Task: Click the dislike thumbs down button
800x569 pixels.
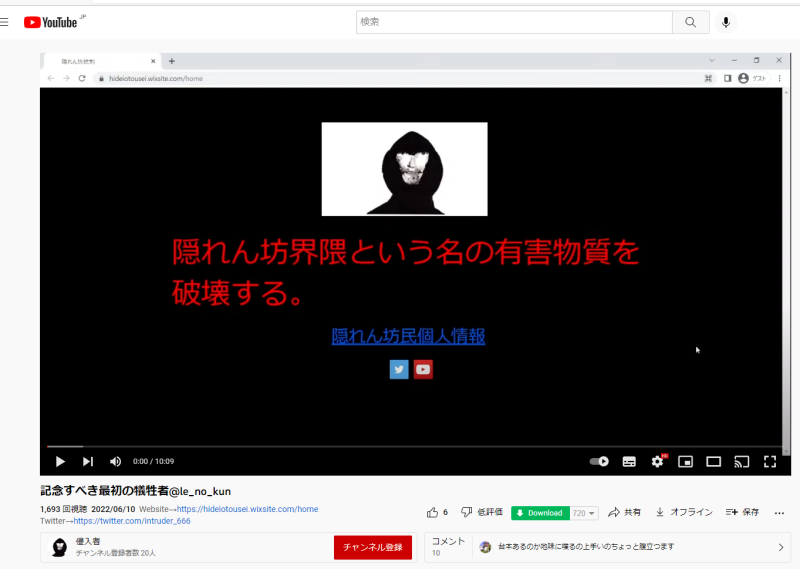Action: coord(466,512)
